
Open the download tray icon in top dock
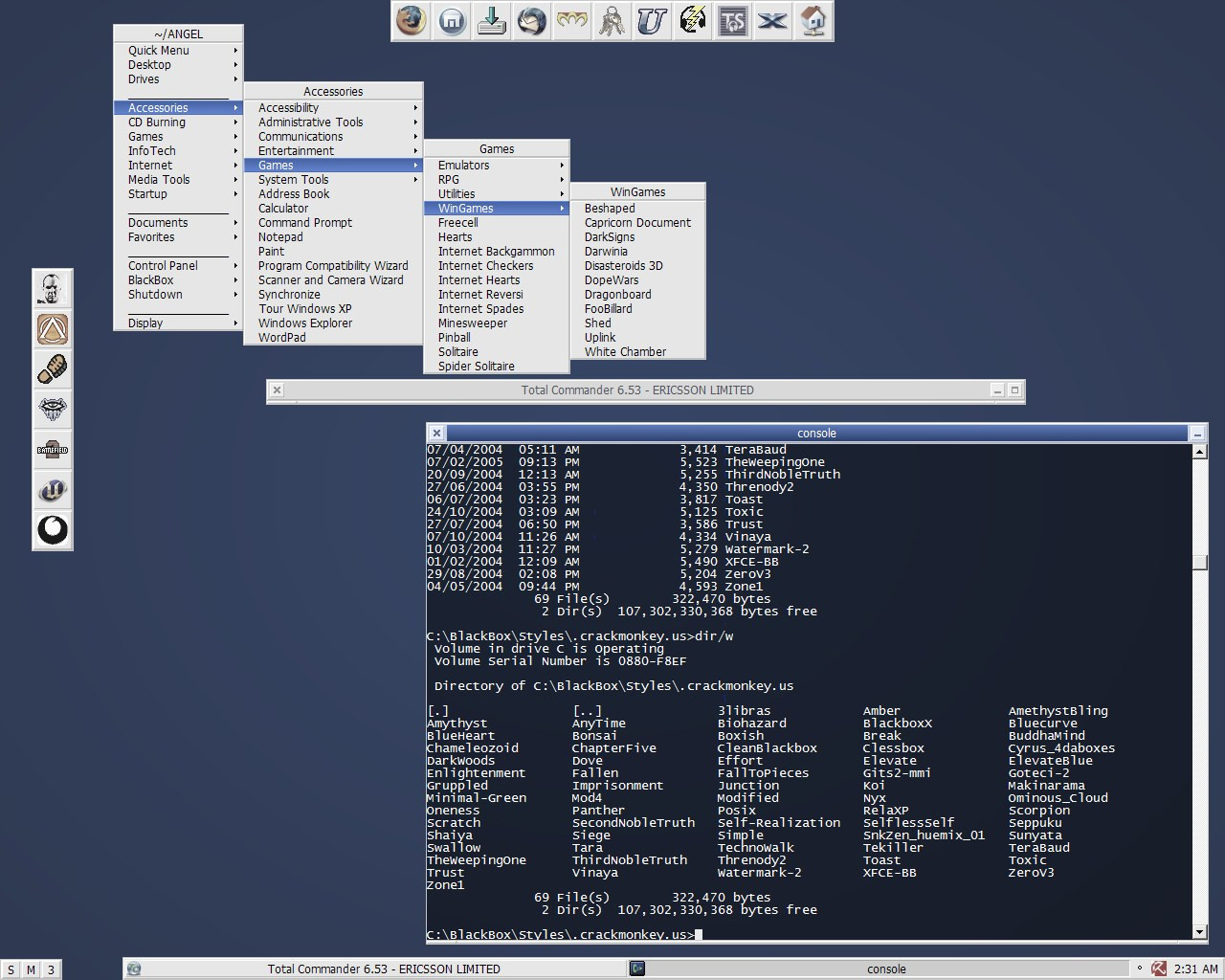click(x=492, y=20)
